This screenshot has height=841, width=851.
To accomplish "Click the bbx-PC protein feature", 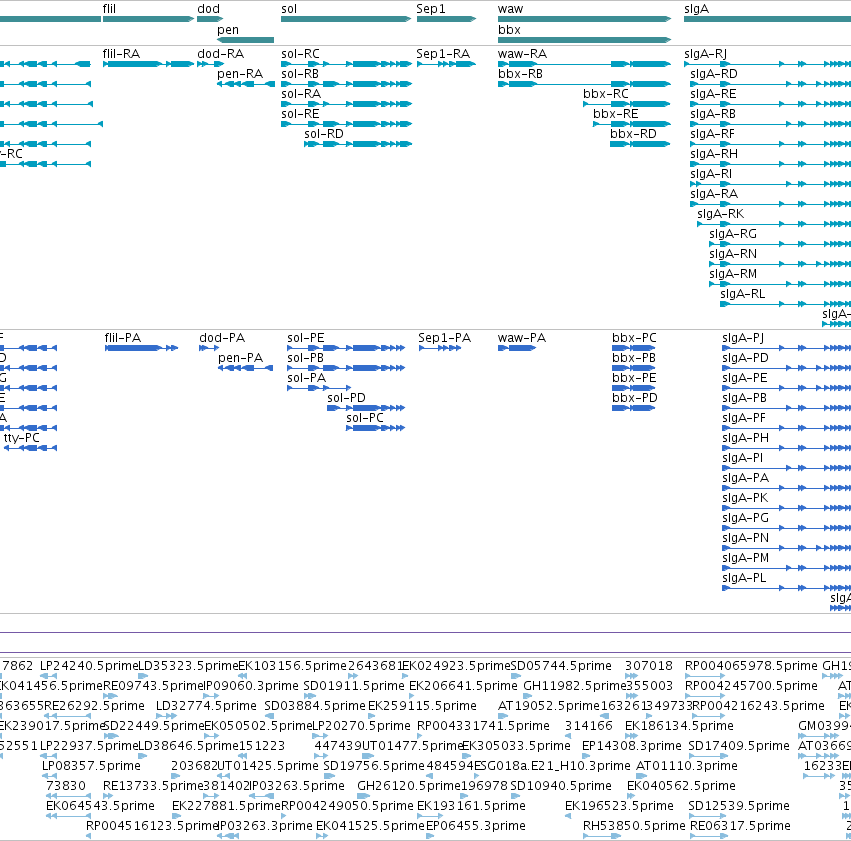I will [633, 348].
